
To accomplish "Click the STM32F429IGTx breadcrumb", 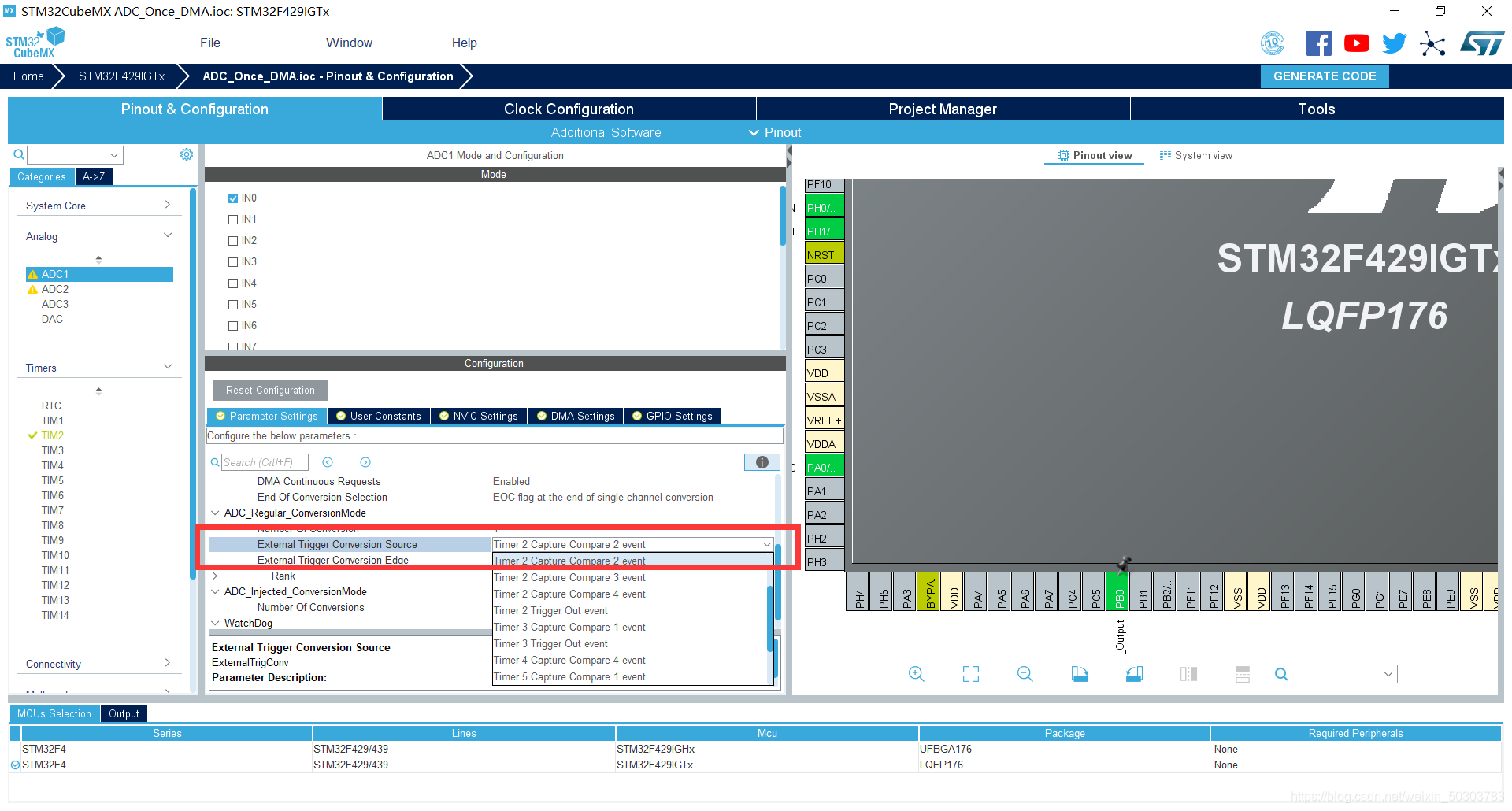I will 121,76.
